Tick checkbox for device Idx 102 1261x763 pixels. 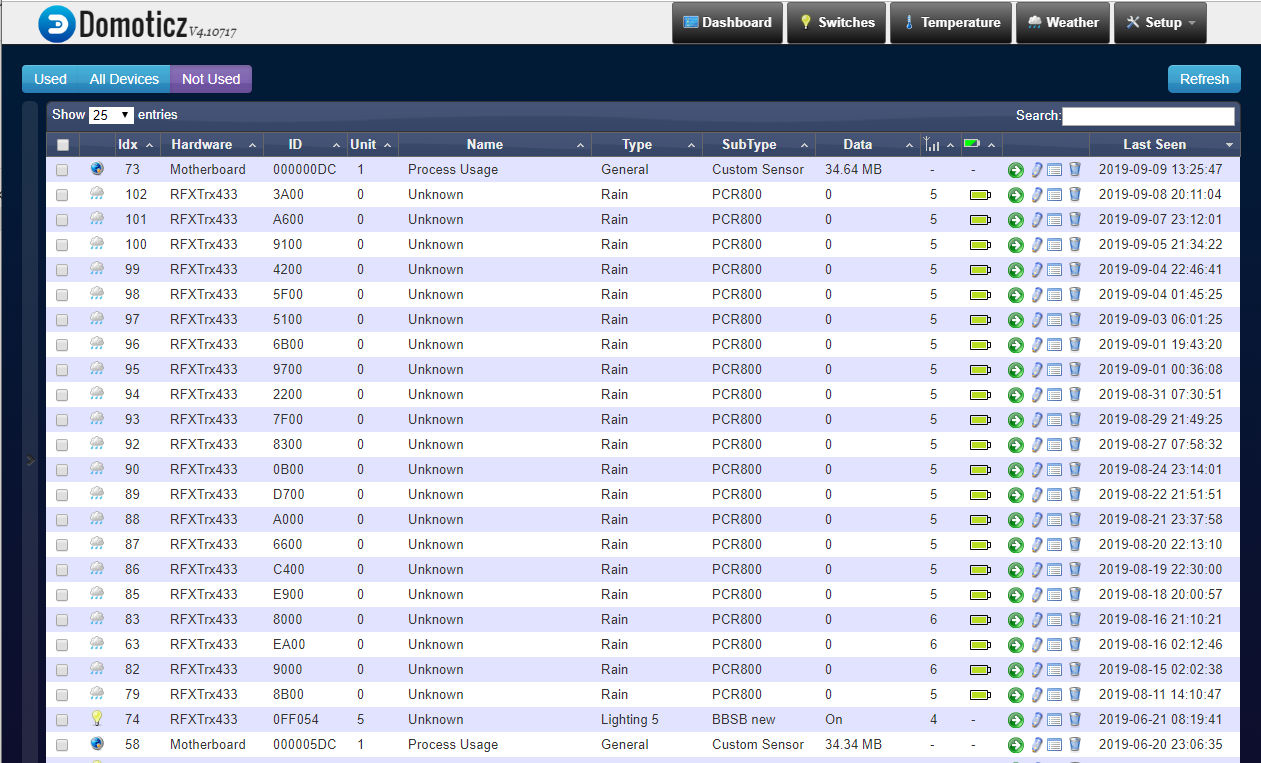point(62,195)
